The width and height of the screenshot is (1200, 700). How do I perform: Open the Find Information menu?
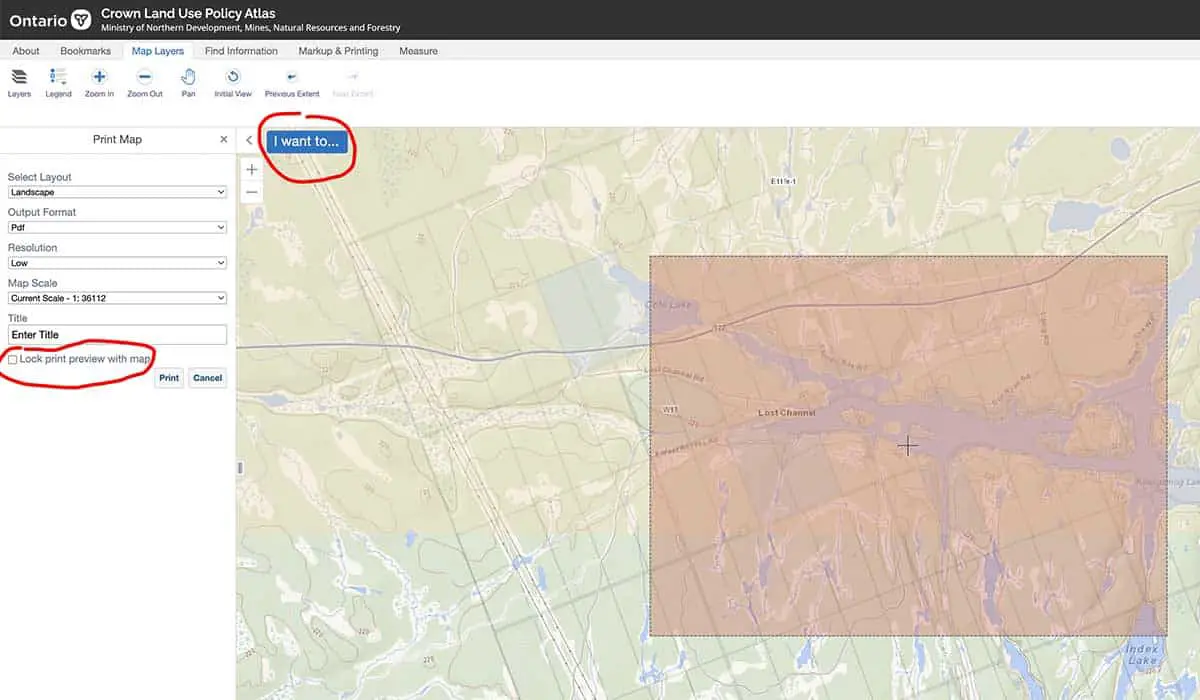point(240,50)
